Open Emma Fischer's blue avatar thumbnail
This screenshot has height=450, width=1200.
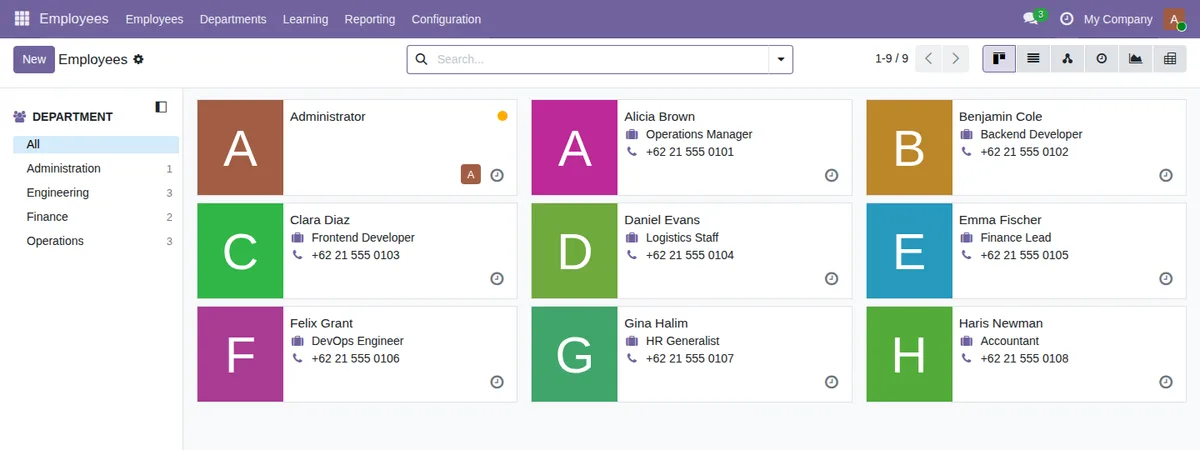(x=909, y=250)
